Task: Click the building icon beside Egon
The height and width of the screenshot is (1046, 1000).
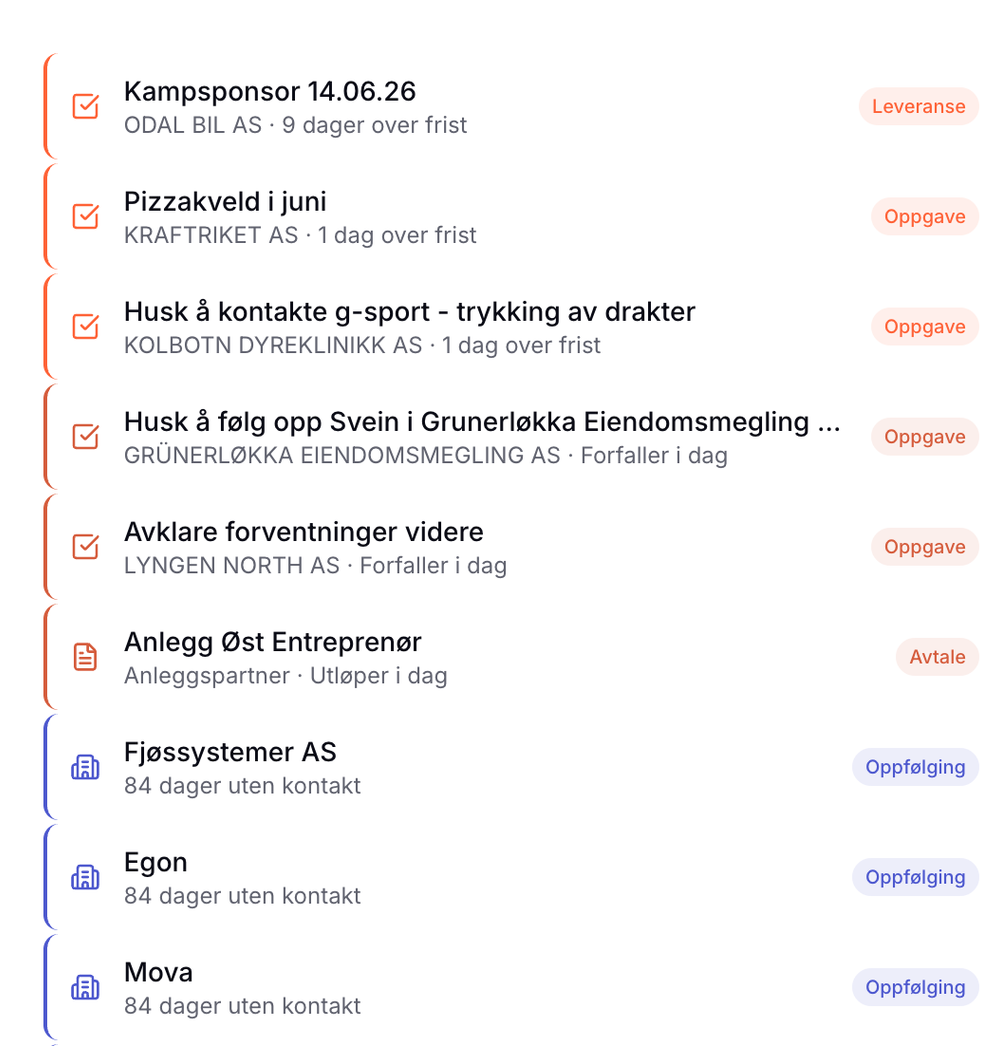Action: pos(85,877)
